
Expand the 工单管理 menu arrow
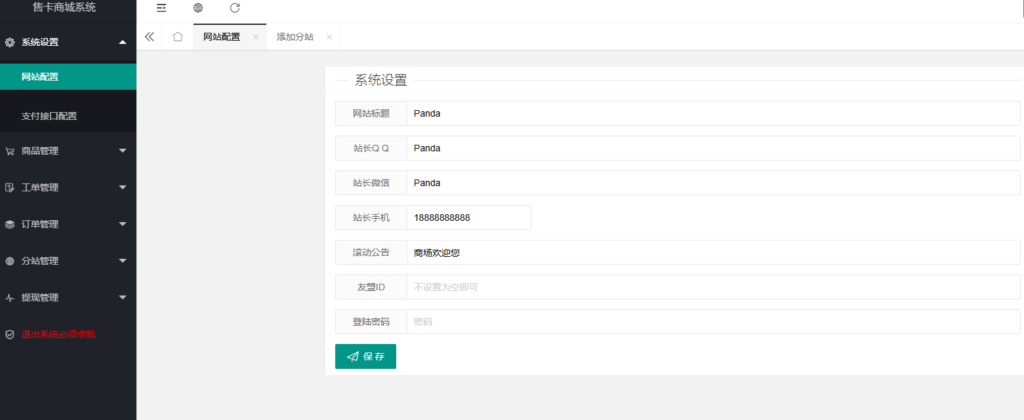point(122,187)
